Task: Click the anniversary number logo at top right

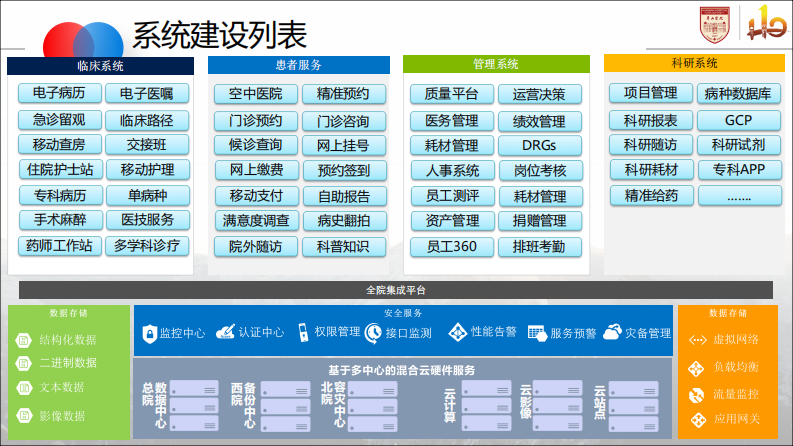Action: point(766,22)
